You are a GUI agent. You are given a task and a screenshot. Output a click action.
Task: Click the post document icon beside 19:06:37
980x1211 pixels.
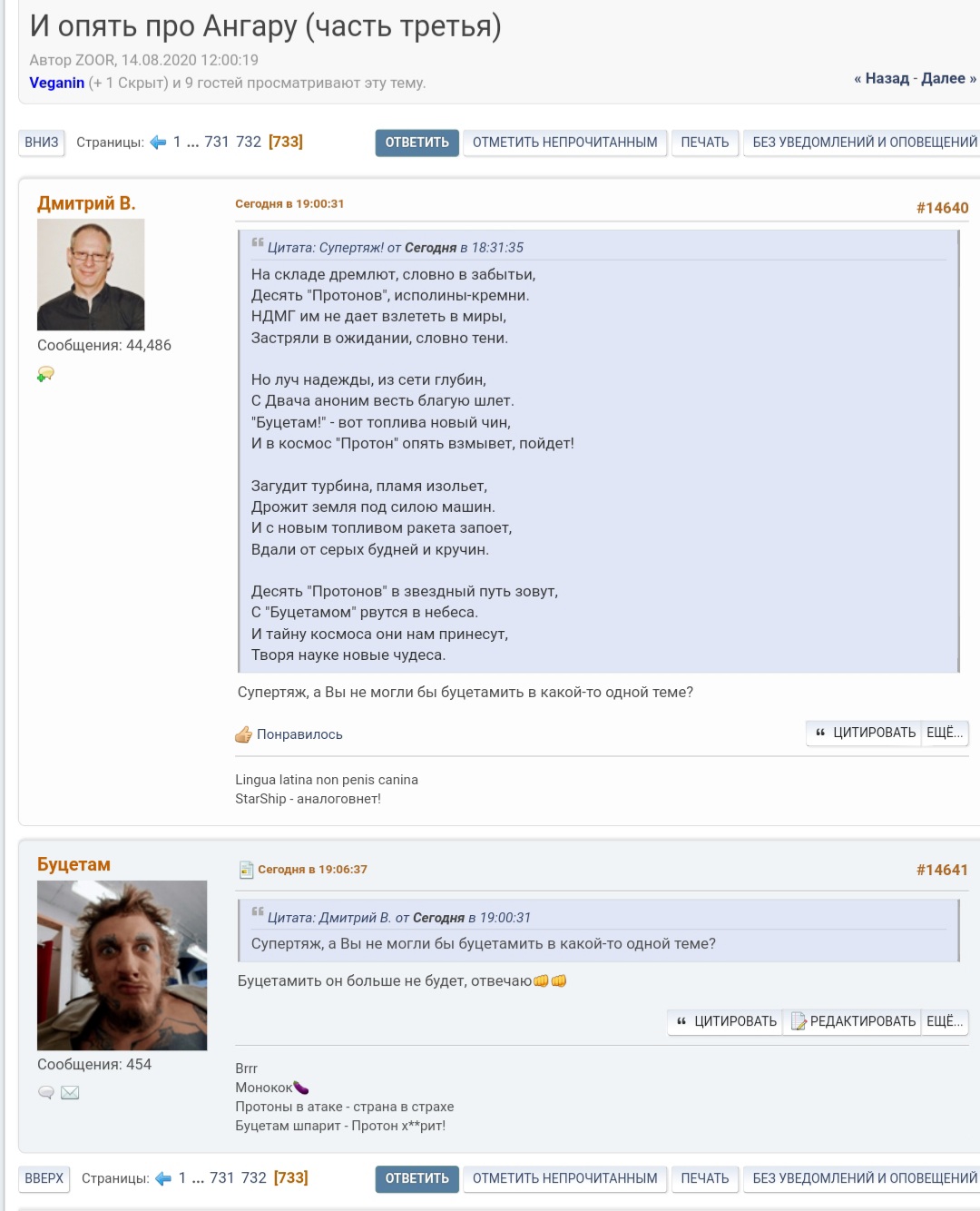pos(246,870)
